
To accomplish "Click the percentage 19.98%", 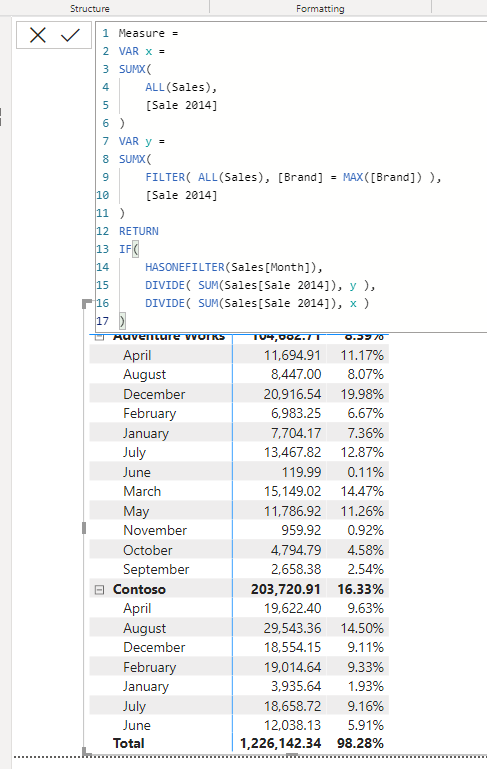I will (x=362, y=394).
